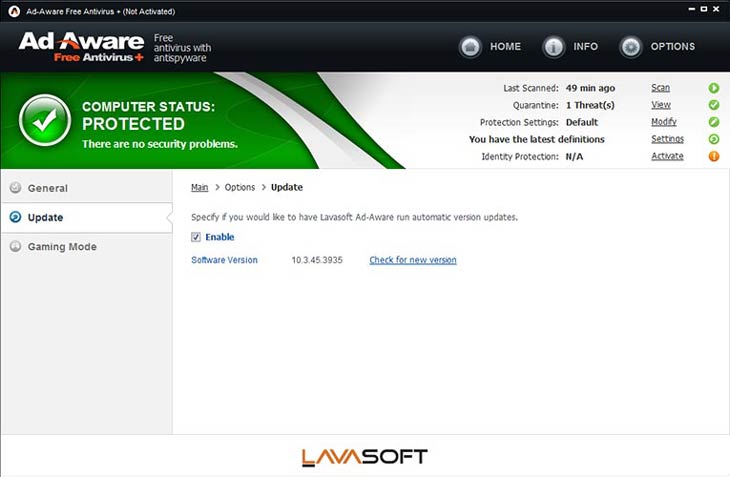Screen dimensions: 730x477
Task: Click the General sidebar bullet icon
Action: click(x=15, y=188)
